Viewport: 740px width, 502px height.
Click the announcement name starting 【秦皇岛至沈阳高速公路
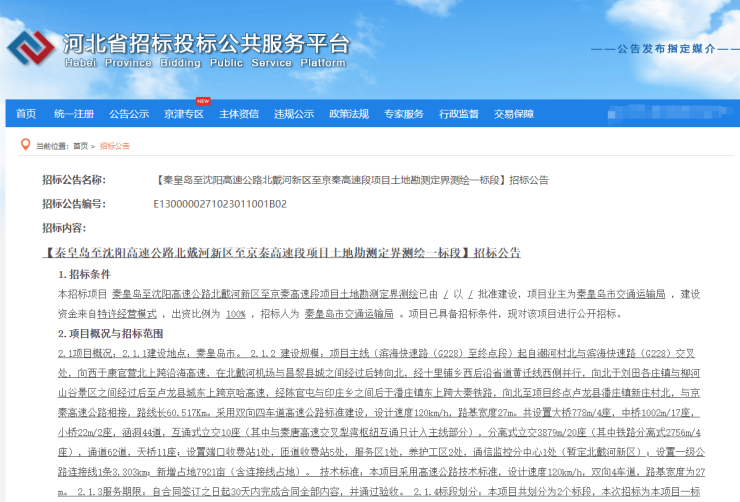click(x=351, y=180)
